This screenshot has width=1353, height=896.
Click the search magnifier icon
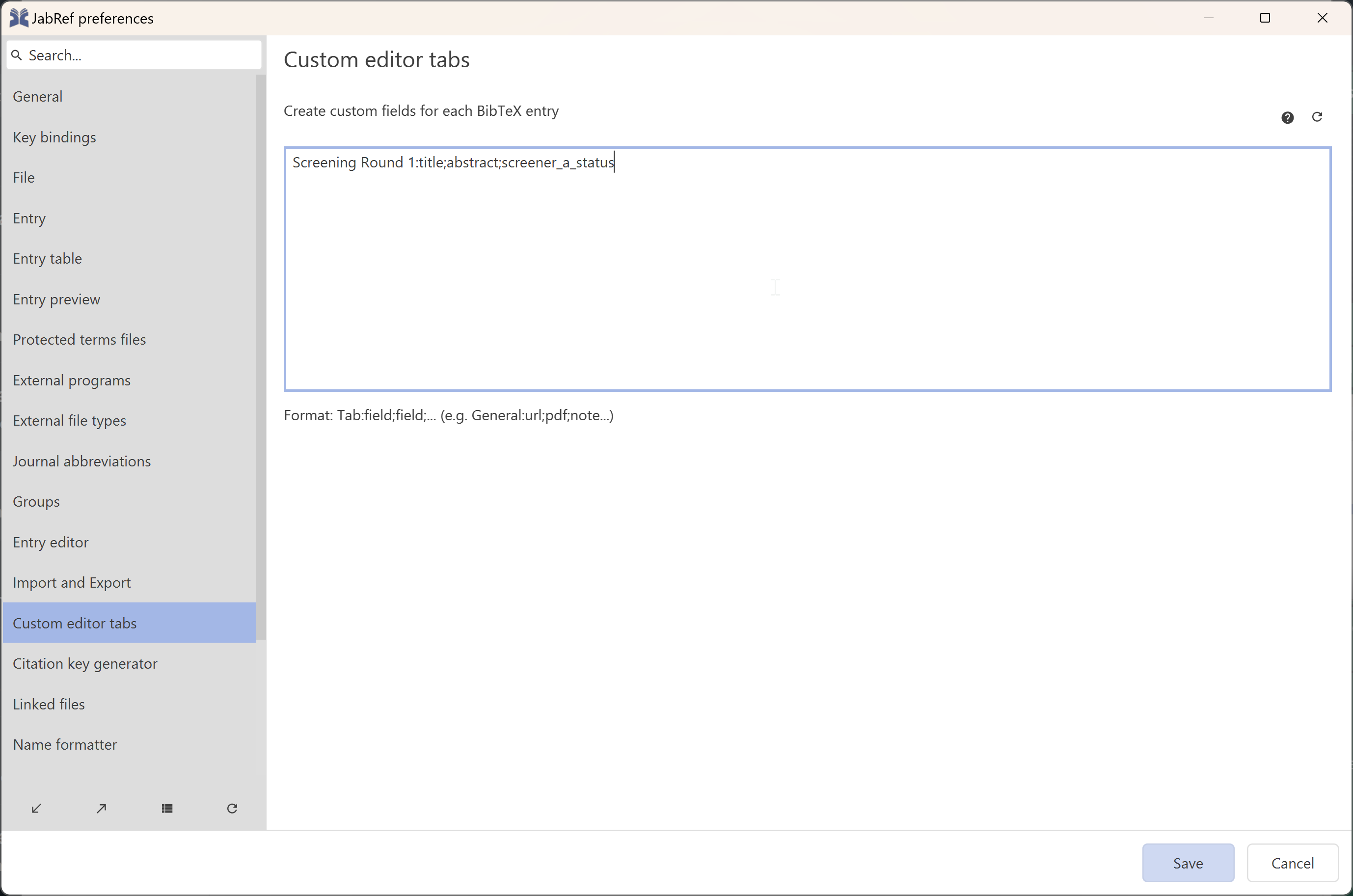tap(17, 55)
